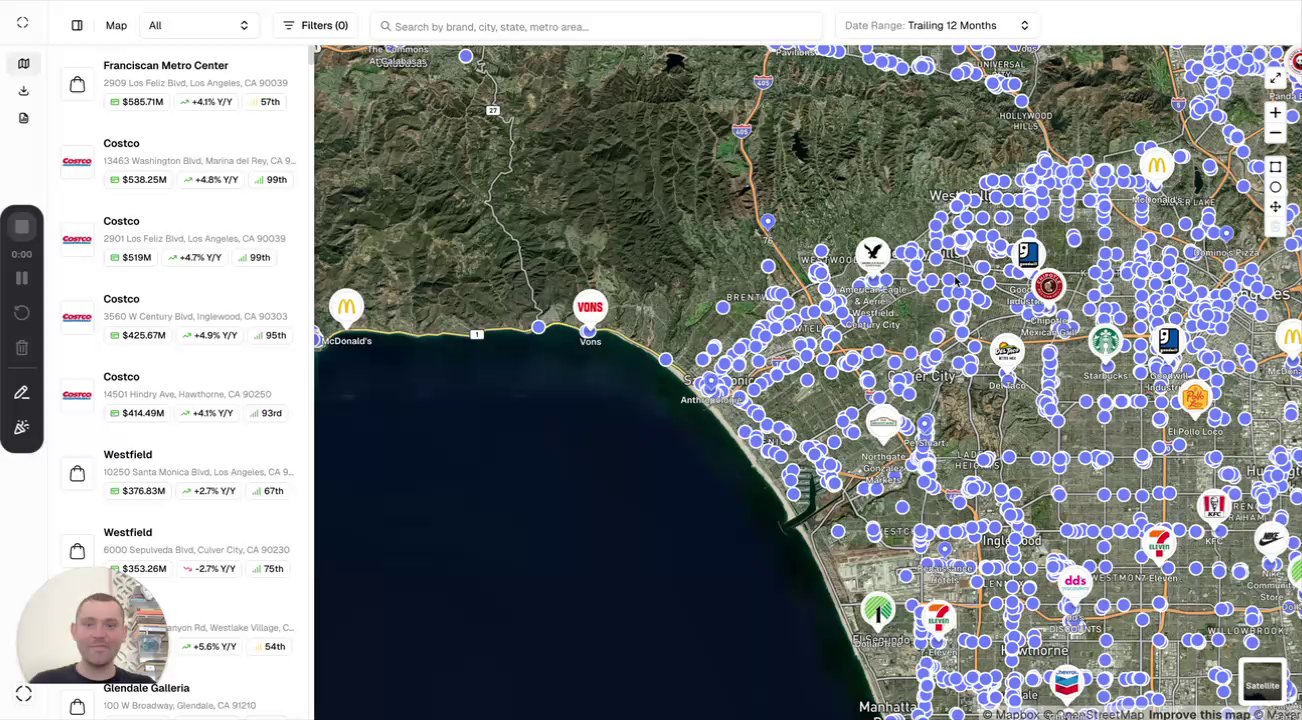This screenshot has height=720, width=1302.
Task: Click the dd's Discounts map marker
Action: pos(1075,581)
